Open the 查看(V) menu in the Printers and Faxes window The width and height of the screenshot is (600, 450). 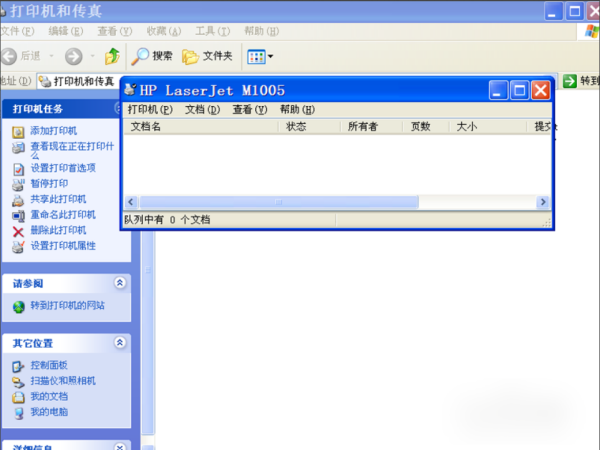click(x=114, y=31)
